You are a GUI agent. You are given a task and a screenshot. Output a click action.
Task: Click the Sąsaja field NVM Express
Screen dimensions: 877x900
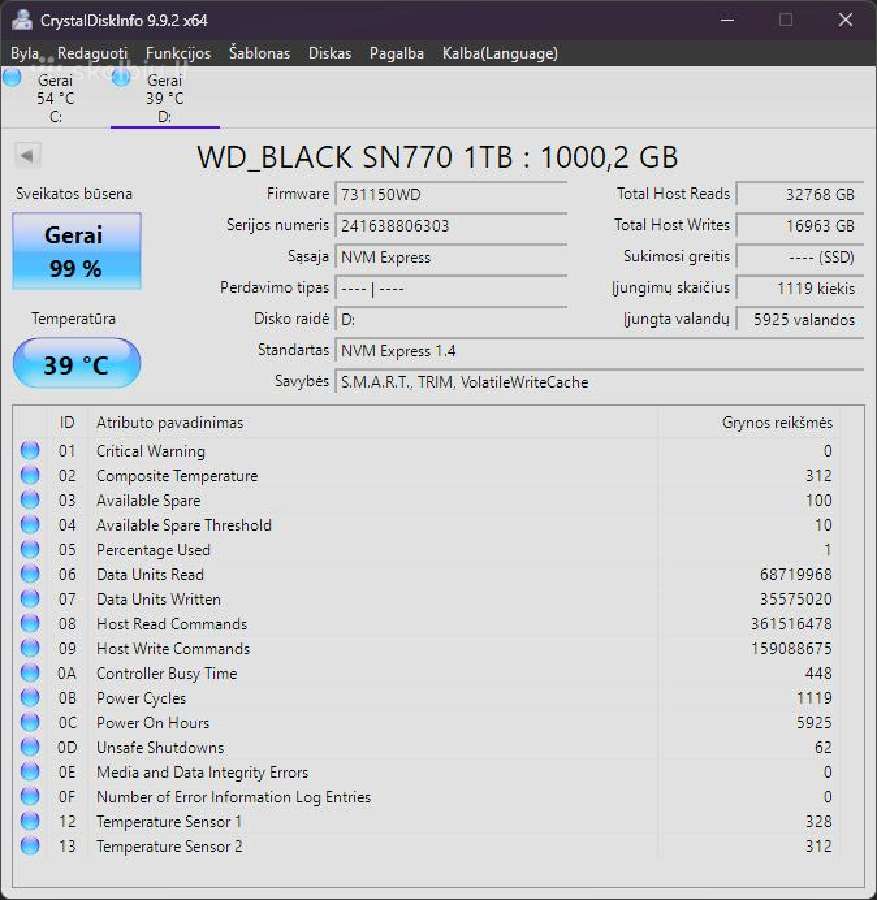[x=451, y=257]
